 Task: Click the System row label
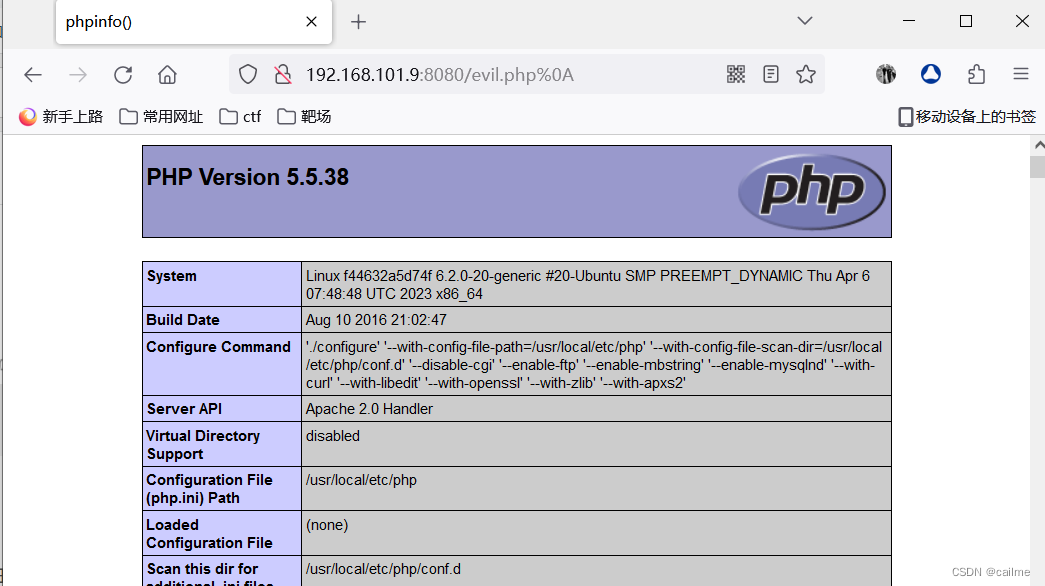click(172, 276)
